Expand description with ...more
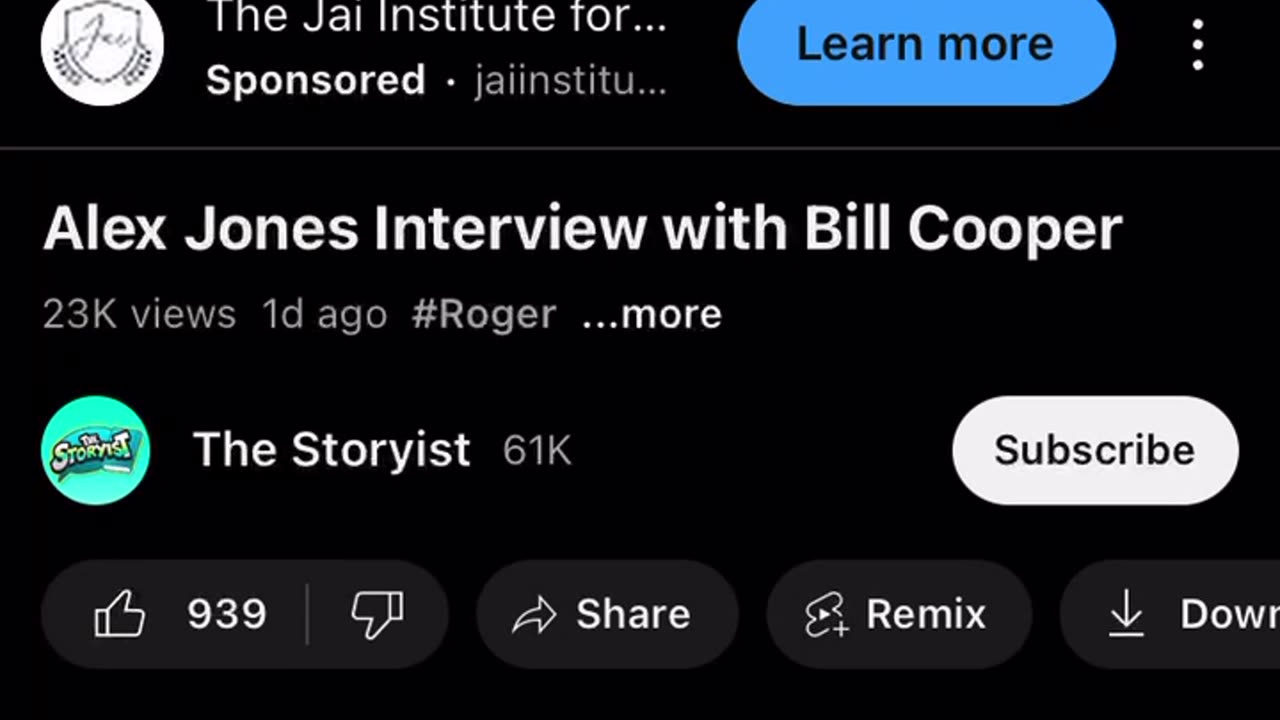The height and width of the screenshot is (720, 1280). pos(652,314)
